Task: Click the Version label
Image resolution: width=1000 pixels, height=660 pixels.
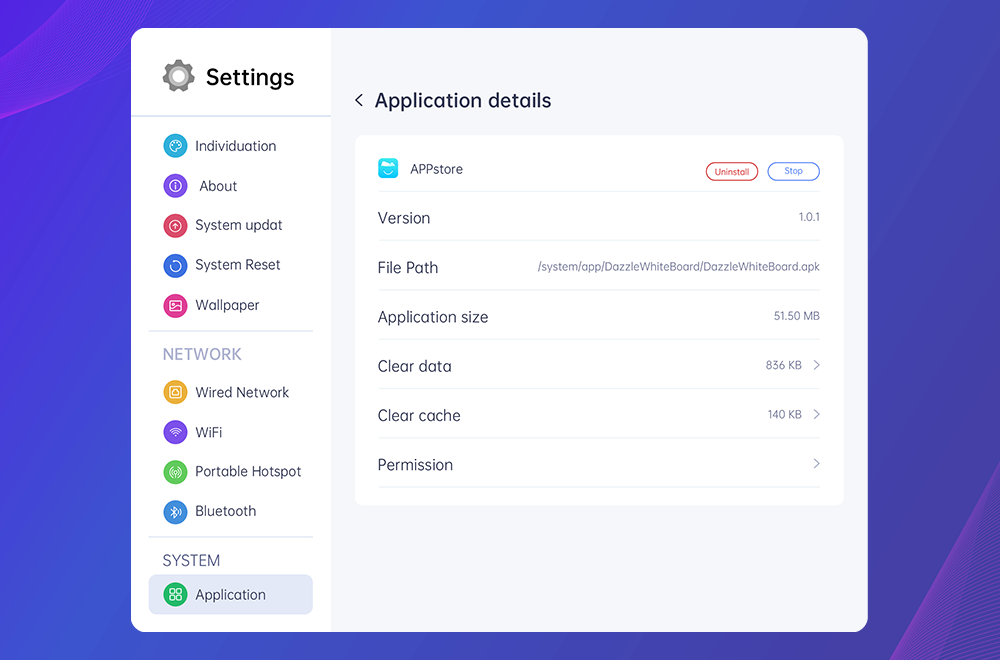Action: click(404, 218)
